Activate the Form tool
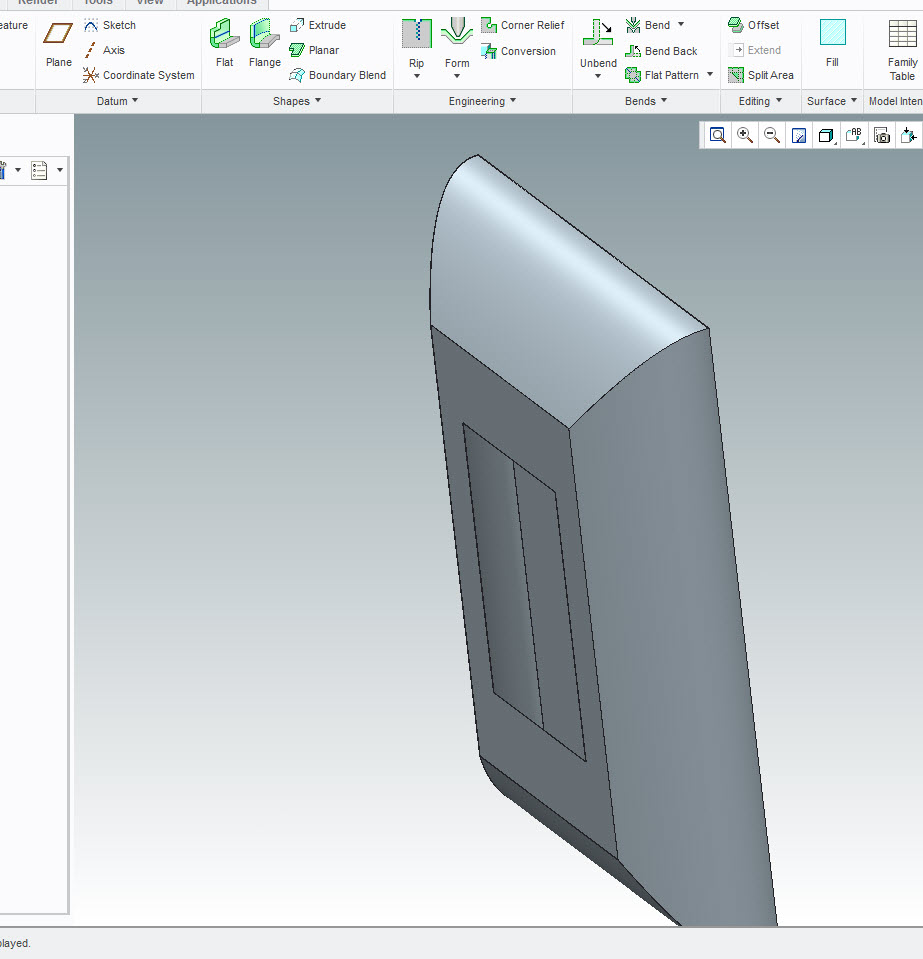Viewport: 923px width, 959px height. 457,42
